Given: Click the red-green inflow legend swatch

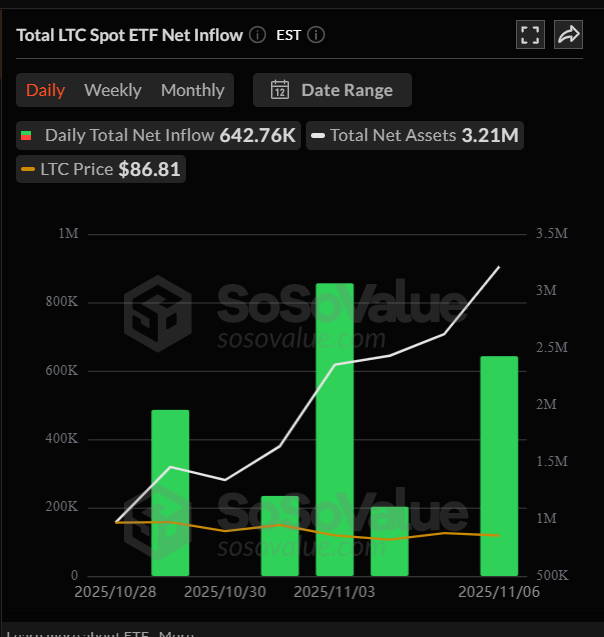Looking at the screenshot, I should click(26, 135).
